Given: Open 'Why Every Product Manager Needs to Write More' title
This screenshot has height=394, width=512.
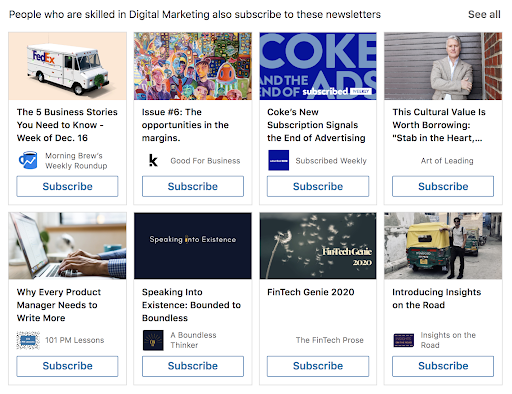Looking at the screenshot, I should [x=59, y=305].
